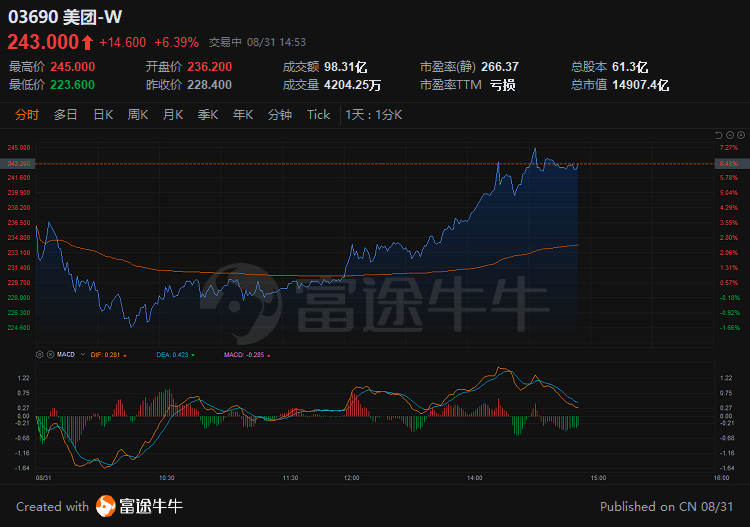The image size is (750, 527).
Task: Click the 16:00 time axis label
Action: click(x=721, y=478)
